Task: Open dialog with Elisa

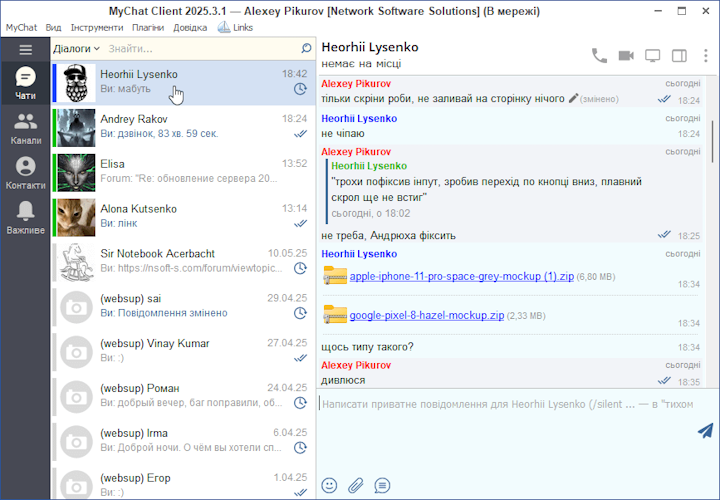Action: [184, 173]
